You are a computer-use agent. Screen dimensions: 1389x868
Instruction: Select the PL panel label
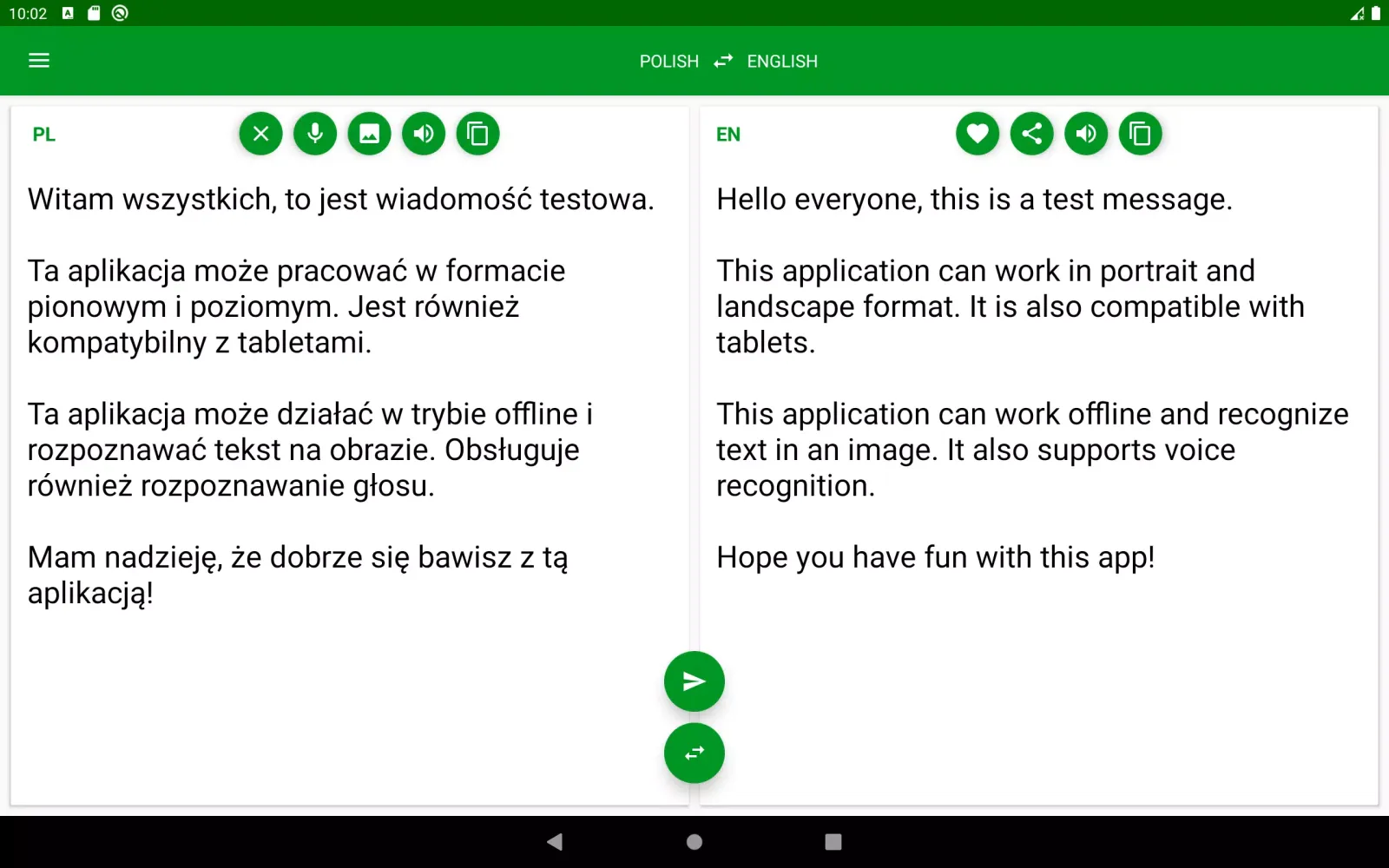click(x=43, y=134)
